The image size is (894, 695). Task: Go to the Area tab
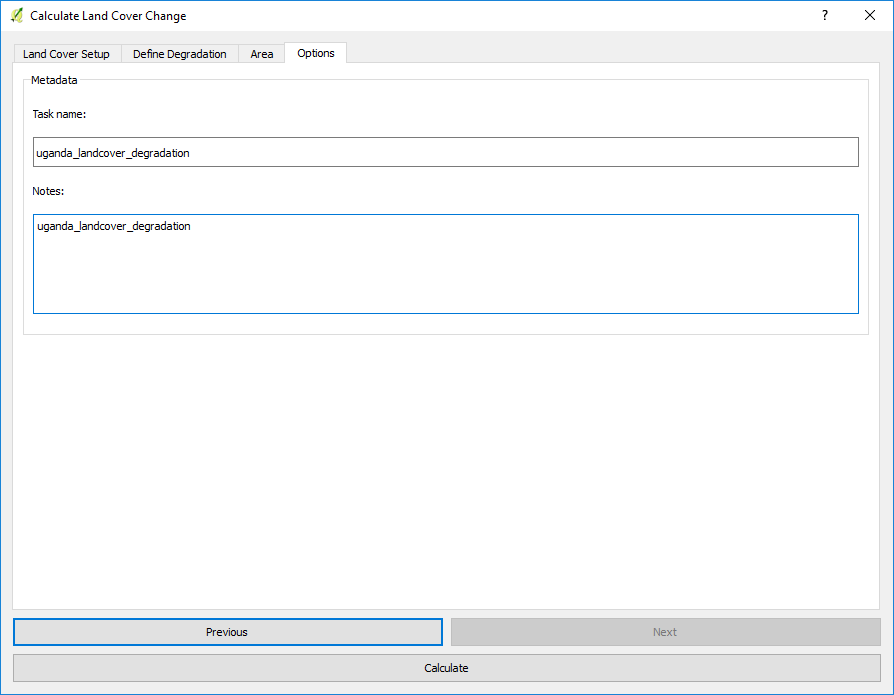point(262,54)
